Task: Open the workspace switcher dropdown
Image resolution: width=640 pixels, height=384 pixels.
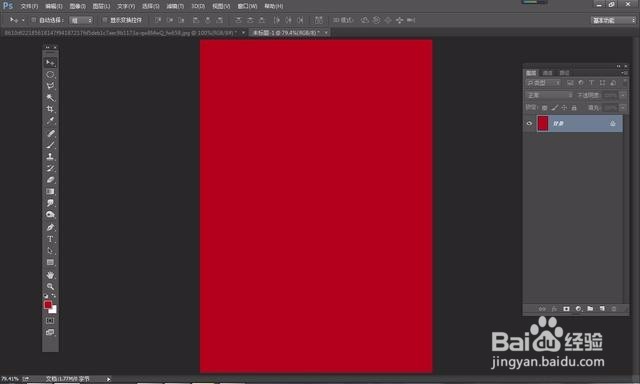Action: pos(613,20)
